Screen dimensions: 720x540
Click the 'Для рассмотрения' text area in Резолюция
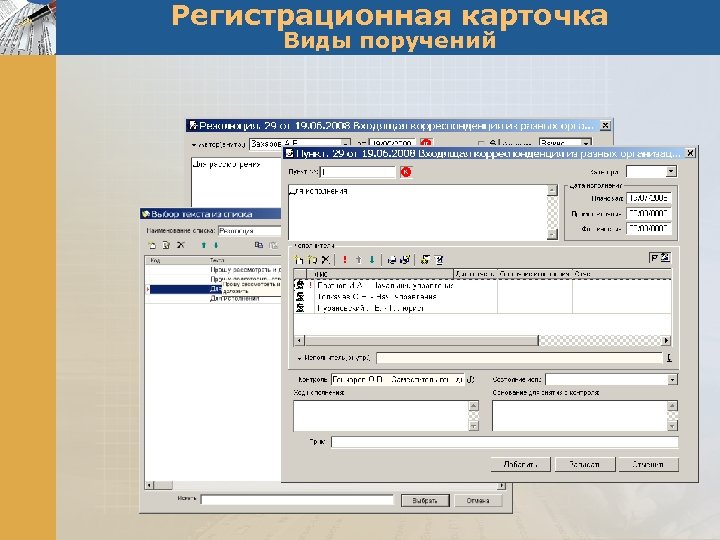(x=236, y=182)
